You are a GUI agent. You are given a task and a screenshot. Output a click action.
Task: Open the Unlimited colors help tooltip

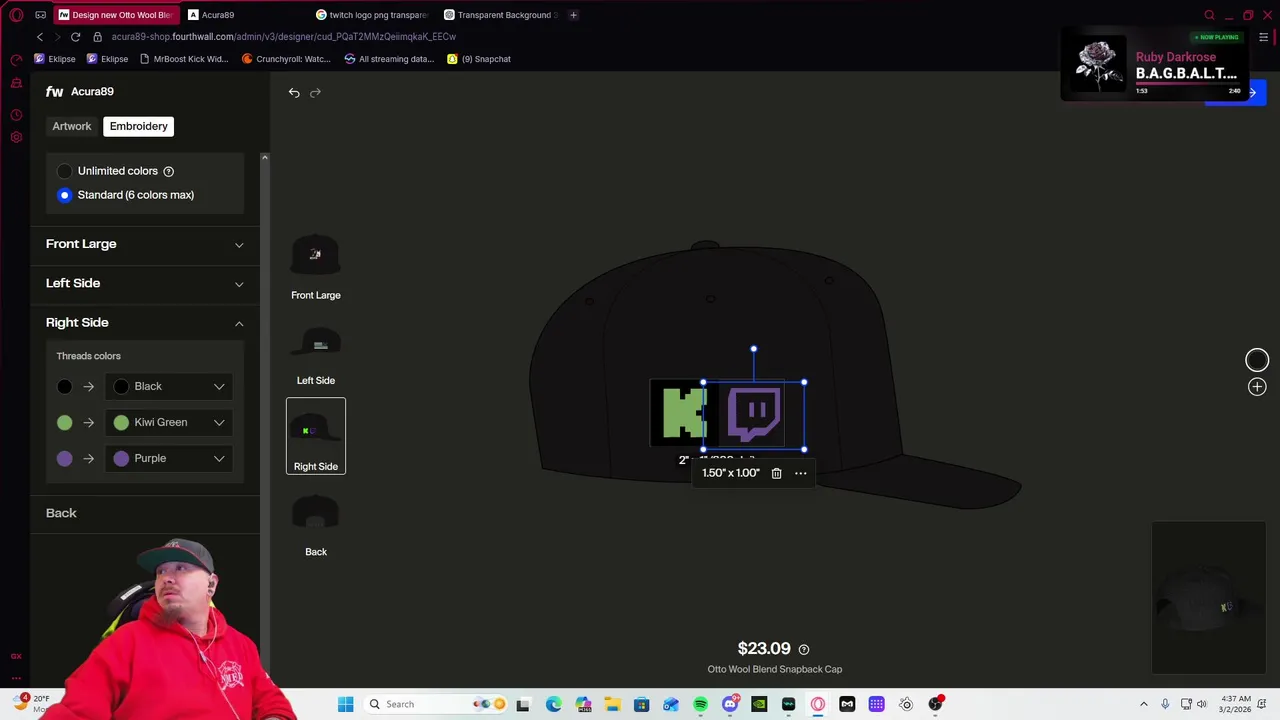[x=168, y=171]
